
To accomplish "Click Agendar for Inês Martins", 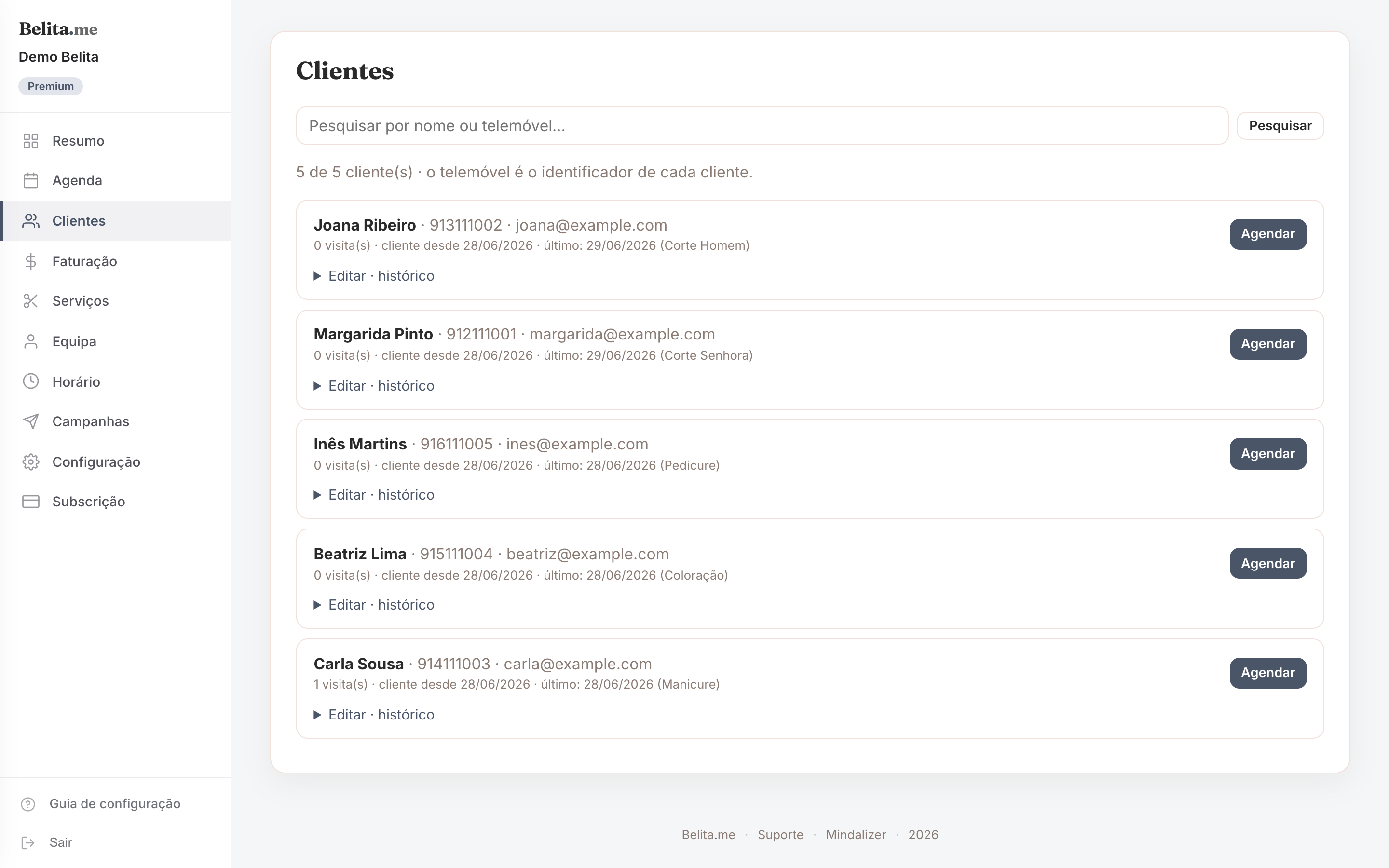I will click(x=1268, y=453).
